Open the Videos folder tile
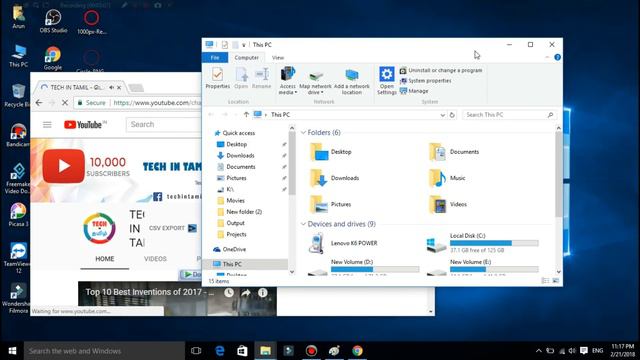The height and width of the screenshot is (360, 640). coord(448,204)
